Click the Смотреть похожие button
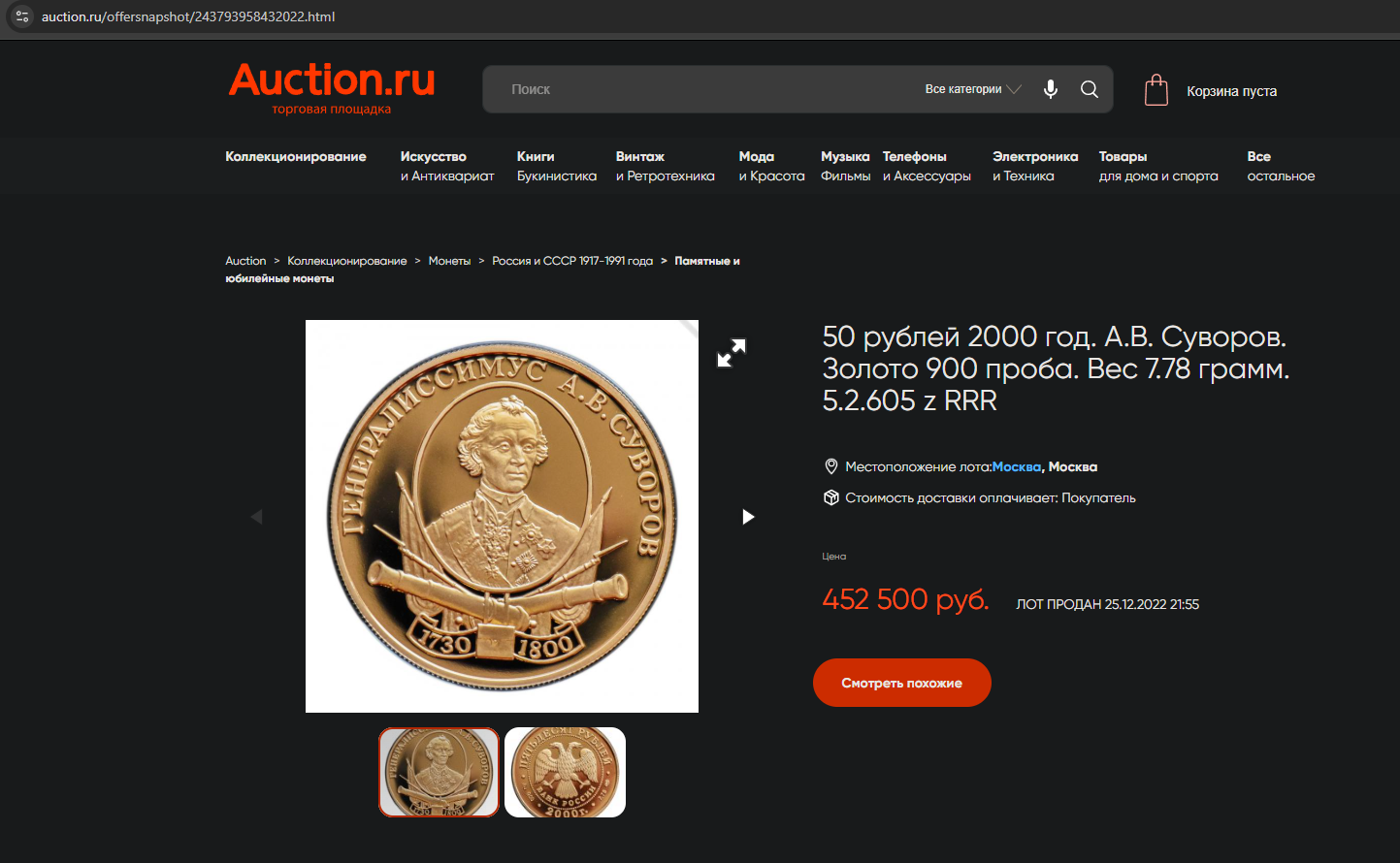The height and width of the screenshot is (863, 1400). click(x=902, y=683)
